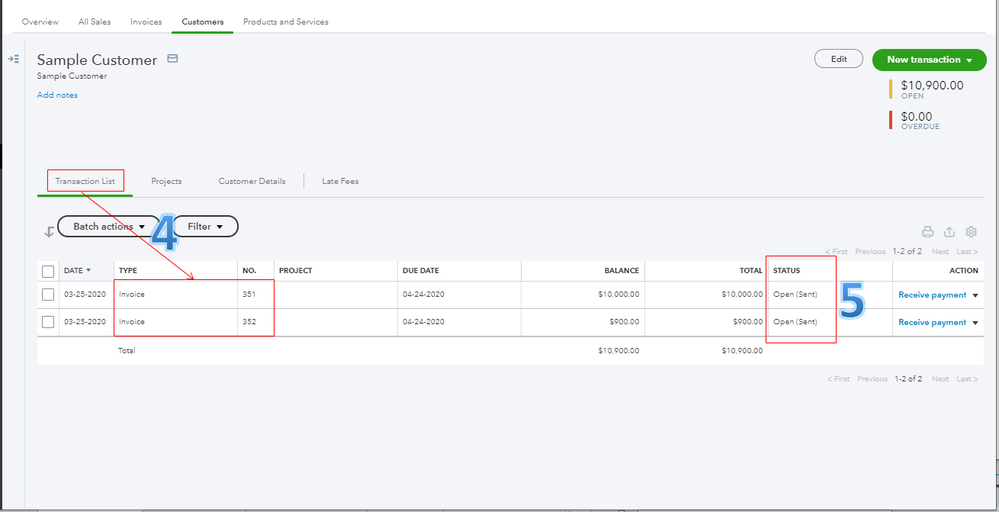Image resolution: width=999 pixels, height=512 pixels.
Task: Expand the left navigation panel icon
Action: 14,60
